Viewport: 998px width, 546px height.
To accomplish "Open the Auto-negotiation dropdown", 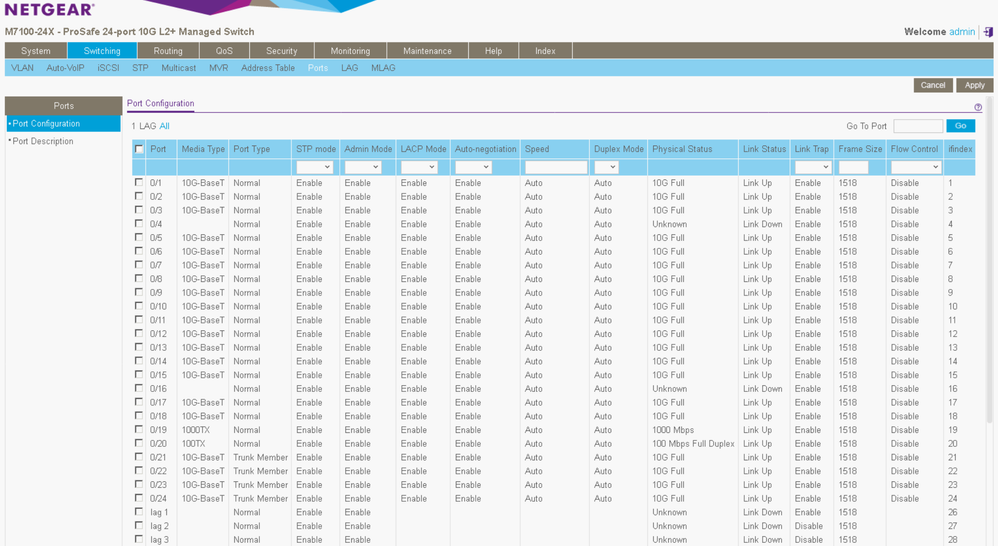I will click(473, 167).
